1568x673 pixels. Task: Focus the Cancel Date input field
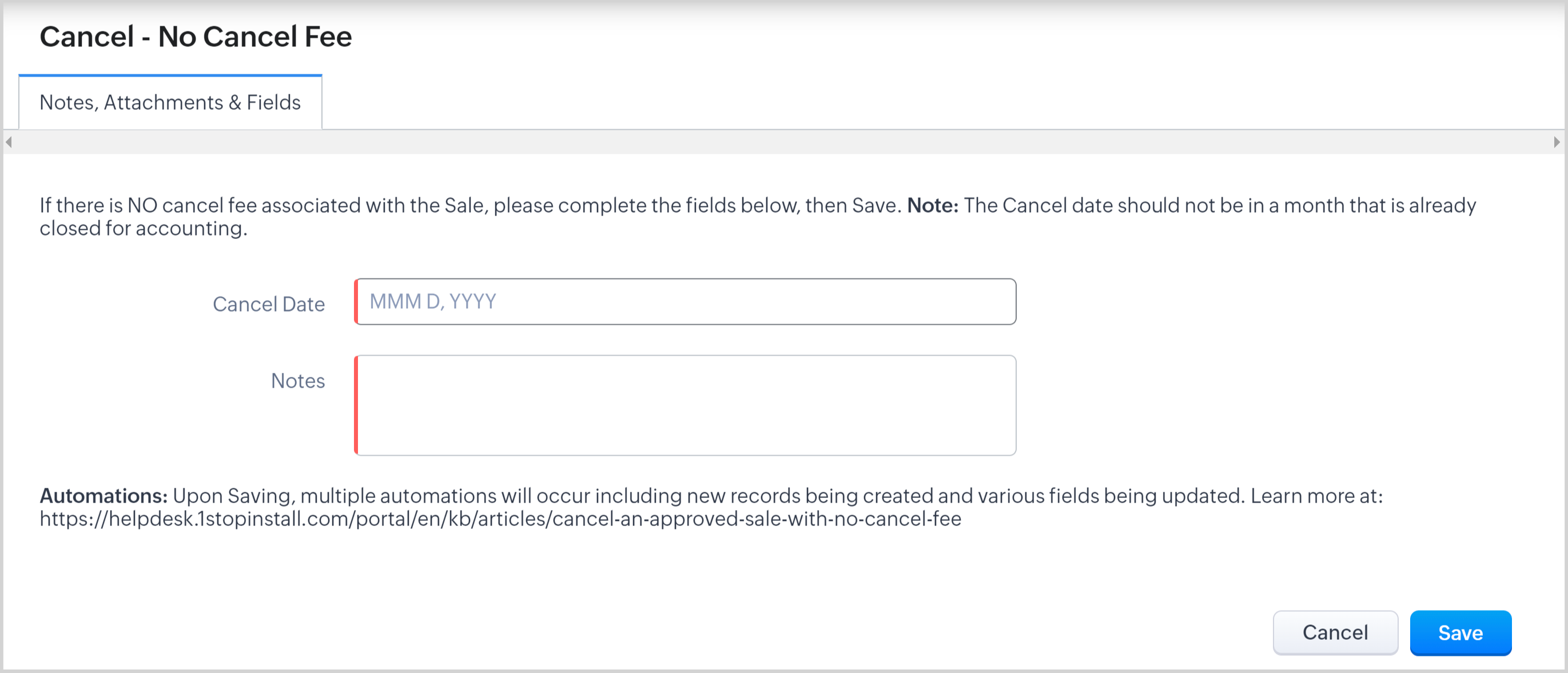684,302
